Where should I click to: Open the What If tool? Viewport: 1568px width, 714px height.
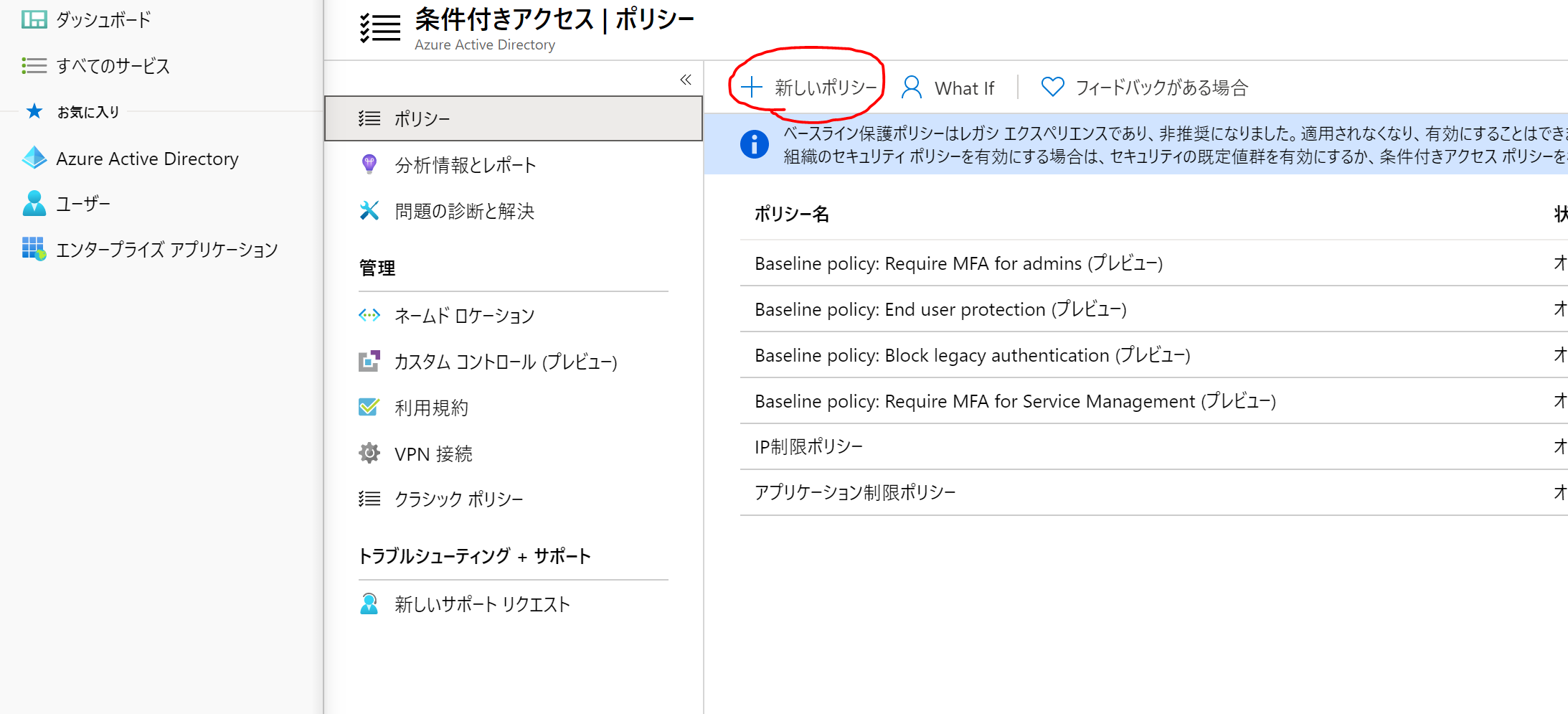click(948, 88)
